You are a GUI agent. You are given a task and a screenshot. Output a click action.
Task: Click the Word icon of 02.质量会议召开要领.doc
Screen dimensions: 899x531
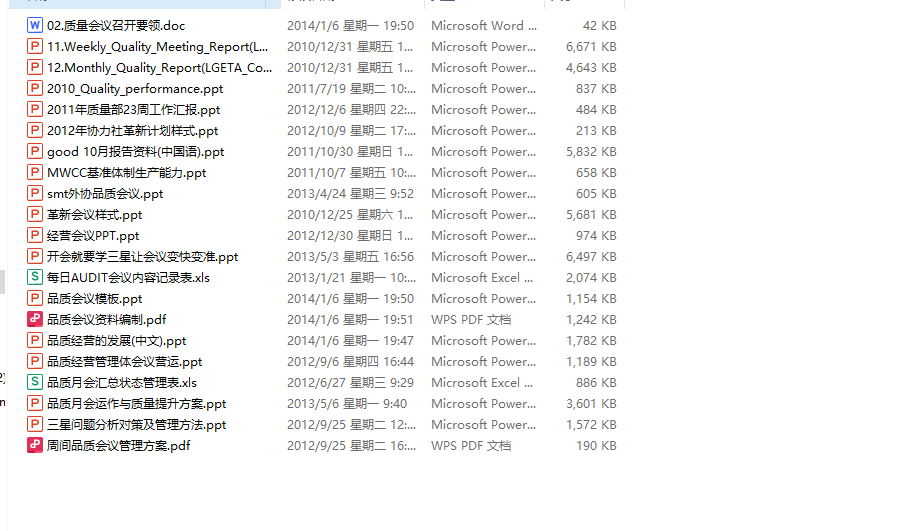click(35, 26)
